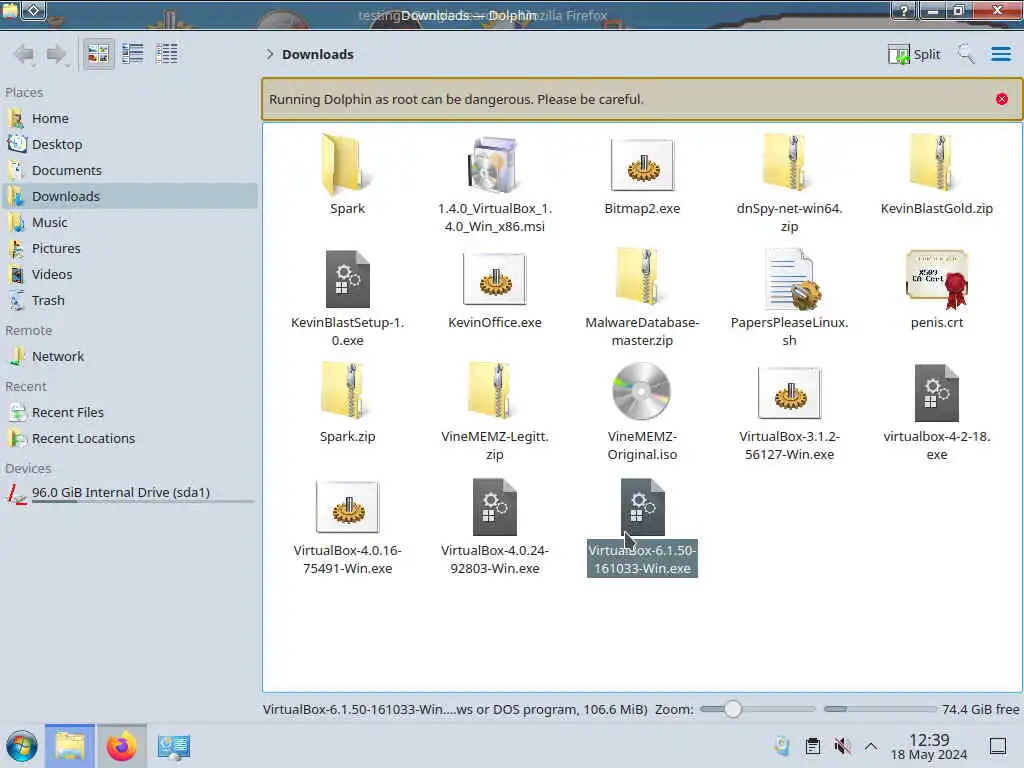Select virtualbox-4-2-18.exe icon

pyautogui.click(x=936, y=392)
